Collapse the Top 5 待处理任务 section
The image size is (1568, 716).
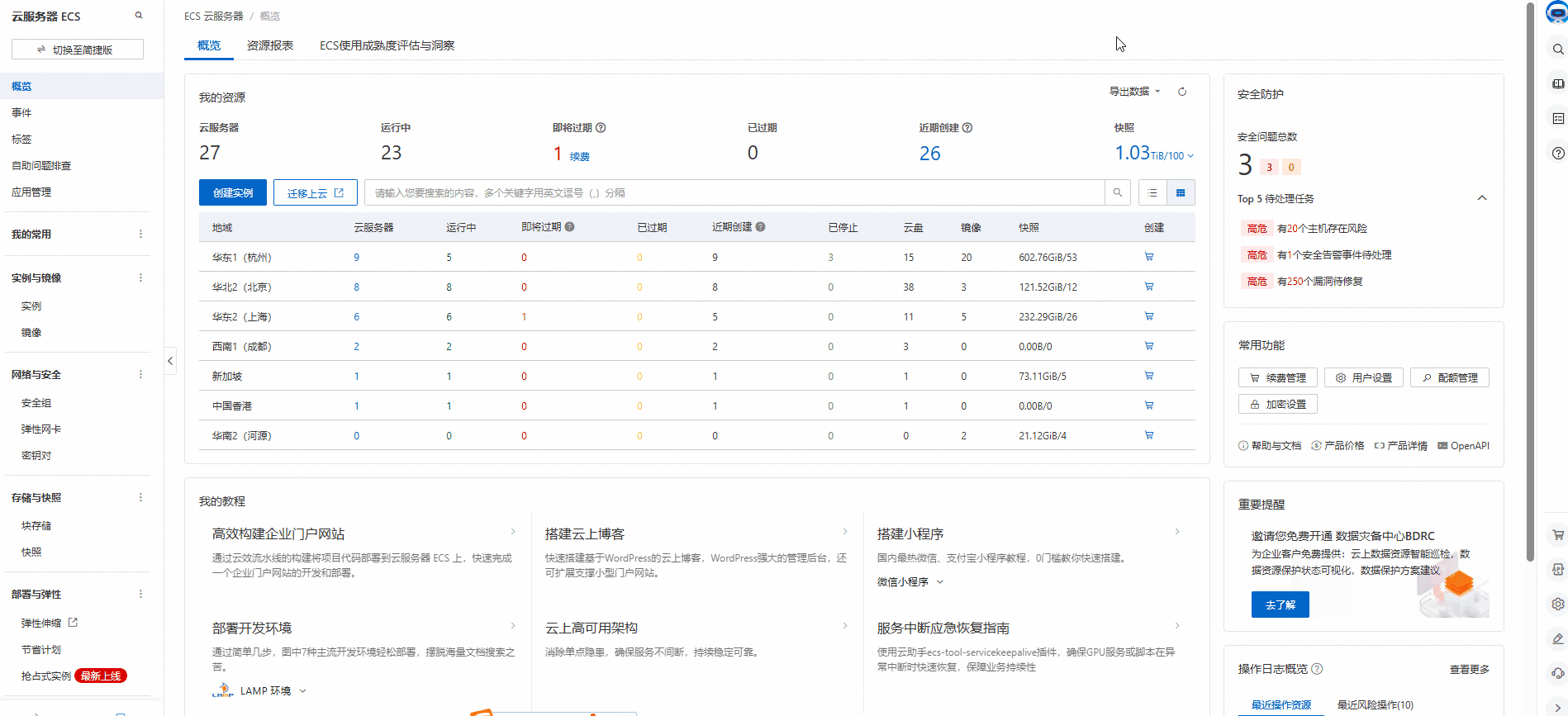point(1482,198)
